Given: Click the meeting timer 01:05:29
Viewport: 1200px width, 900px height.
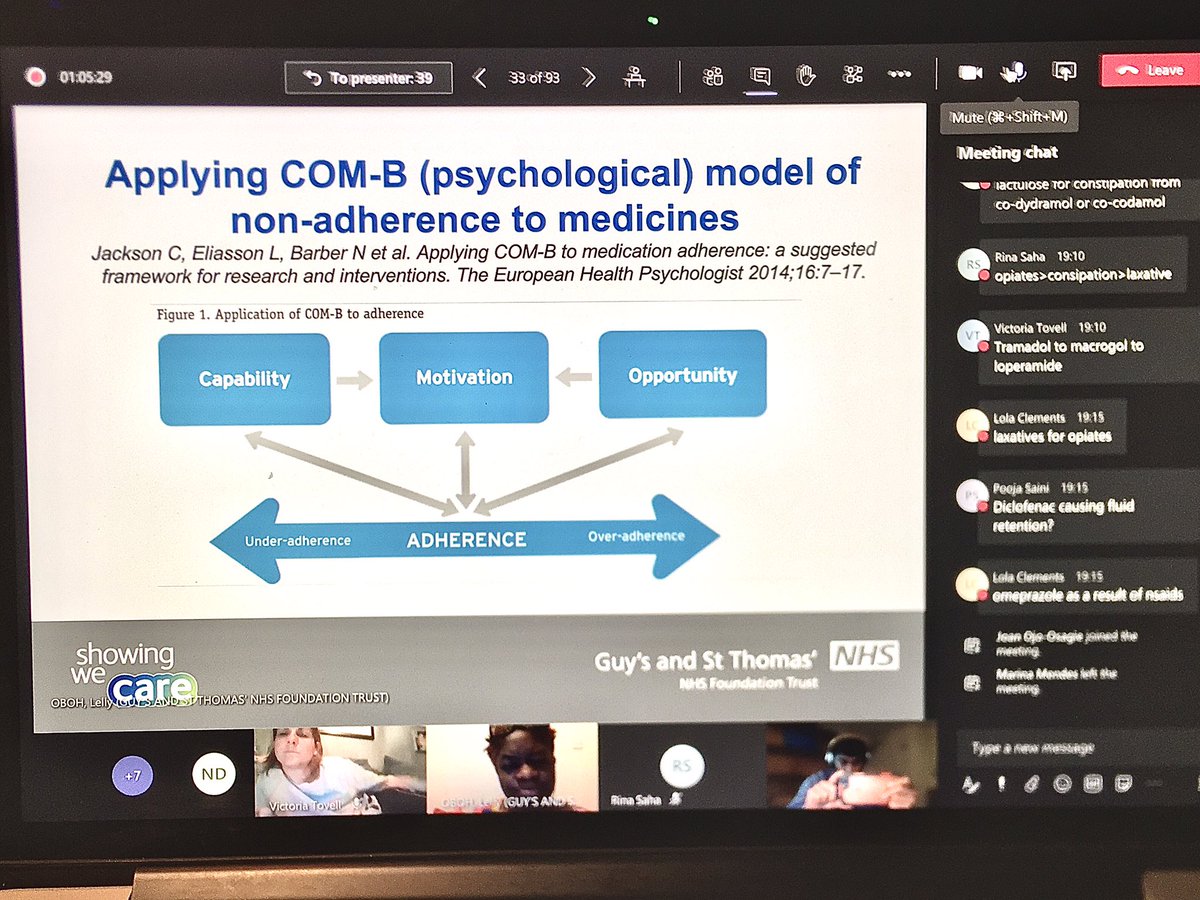Looking at the screenshot, I should pos(84,77).
